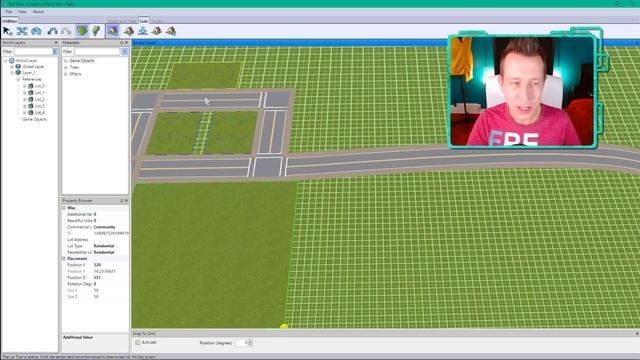The width and height of the screenshot is (640, 360).
Task: Click the Lot Type Residential property value
Action: point(104,246)
